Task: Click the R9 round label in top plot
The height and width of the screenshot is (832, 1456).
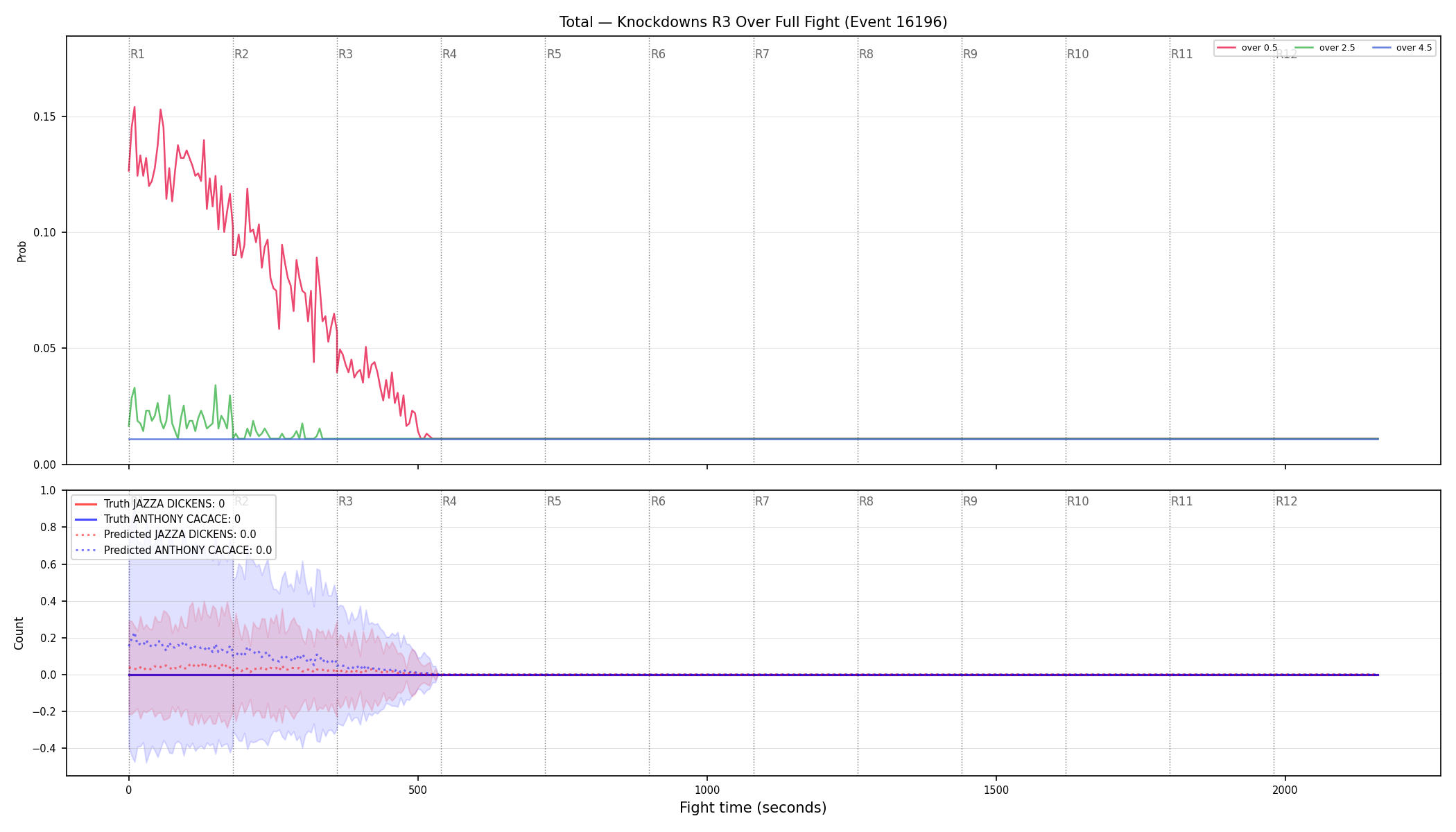Action: (970, 54)
